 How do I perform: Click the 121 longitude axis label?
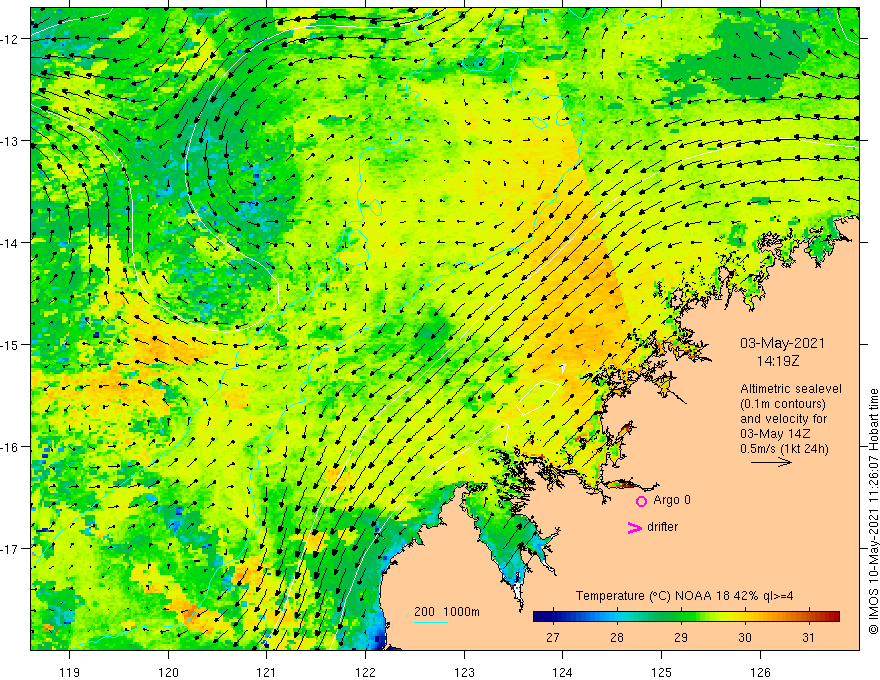267,673
